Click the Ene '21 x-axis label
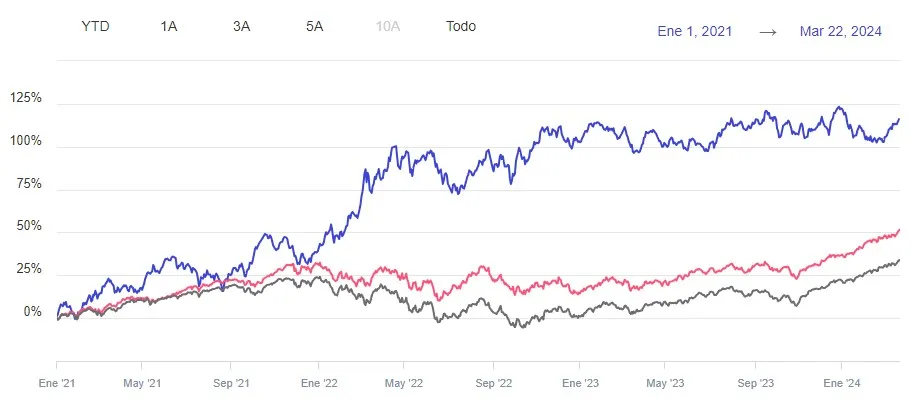 (x=57, y=382)
